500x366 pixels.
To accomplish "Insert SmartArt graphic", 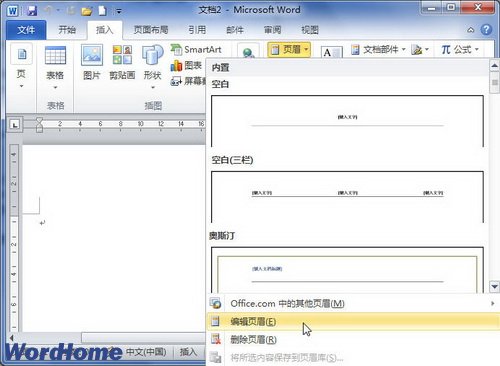I will coord(196,50).
